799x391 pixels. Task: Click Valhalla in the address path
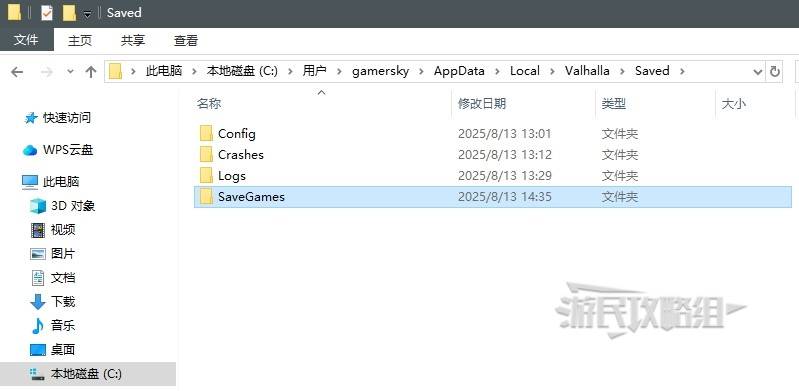(587, 71)
